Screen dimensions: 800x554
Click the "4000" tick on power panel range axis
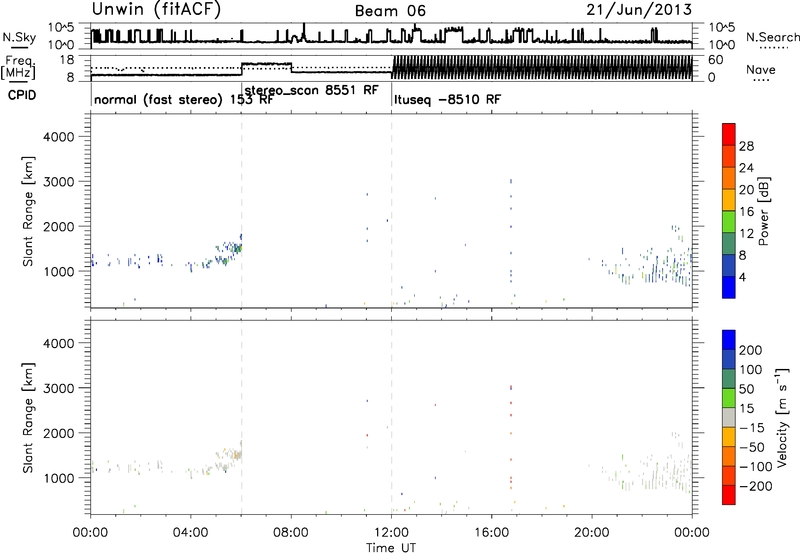[x=59, y=137]
